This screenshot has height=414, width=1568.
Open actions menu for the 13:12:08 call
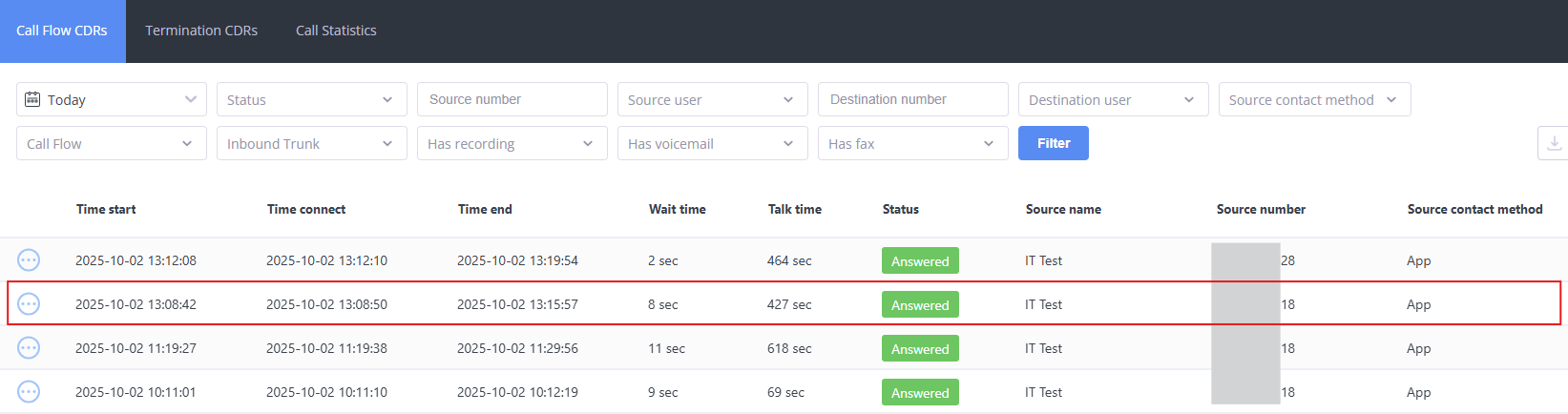[29, 260]
